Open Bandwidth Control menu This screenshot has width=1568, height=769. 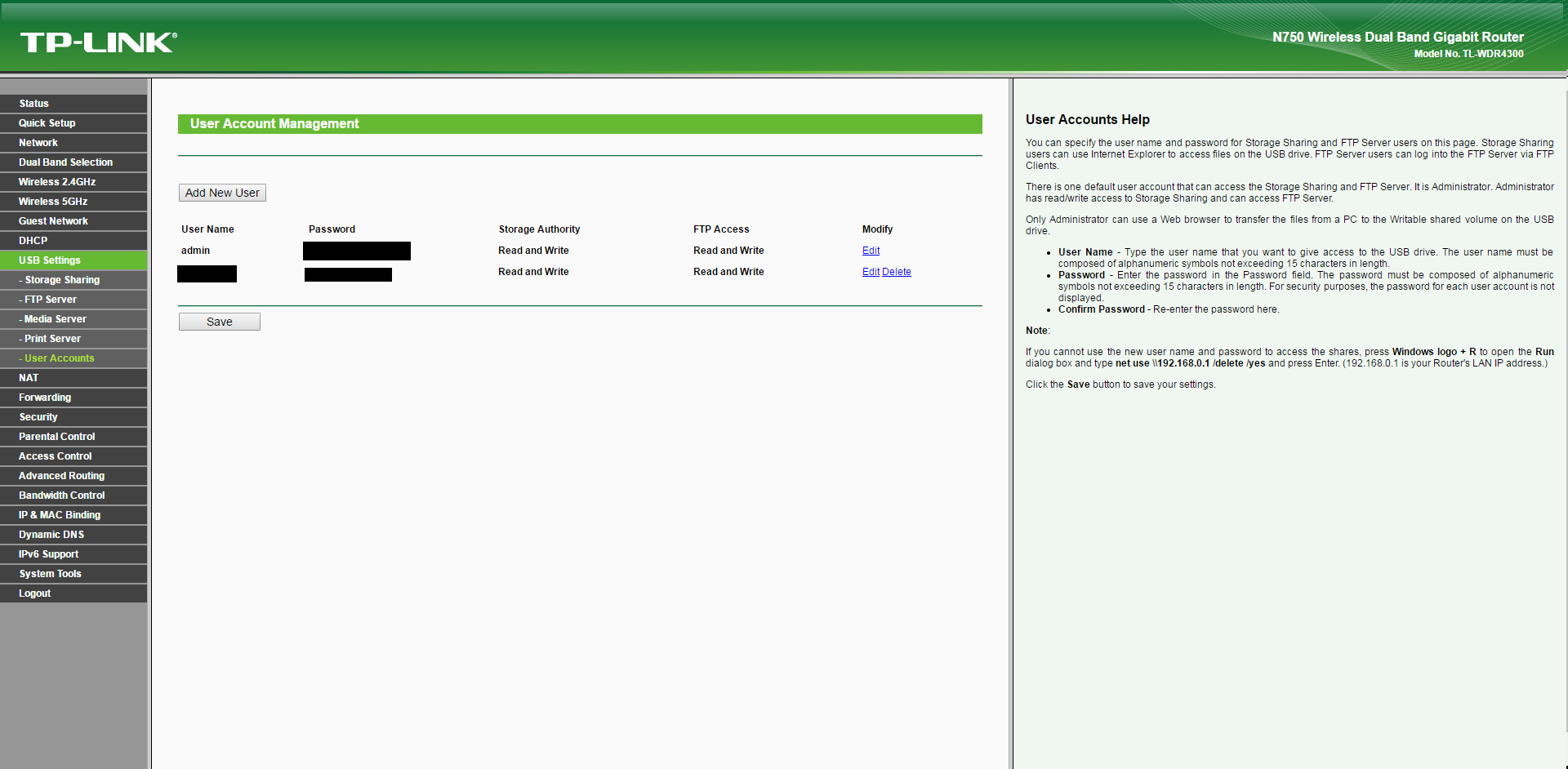[x=73, y=496]
